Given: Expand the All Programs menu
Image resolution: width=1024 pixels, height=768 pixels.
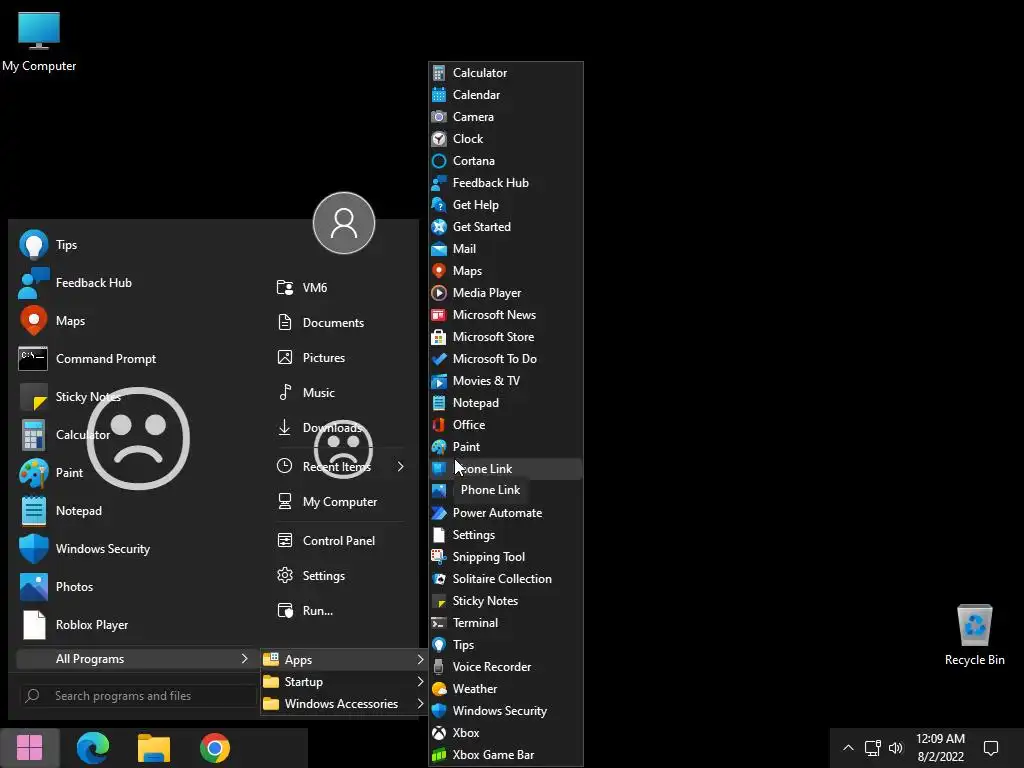Looking at the screenshot, I should (x=135, y=659).
